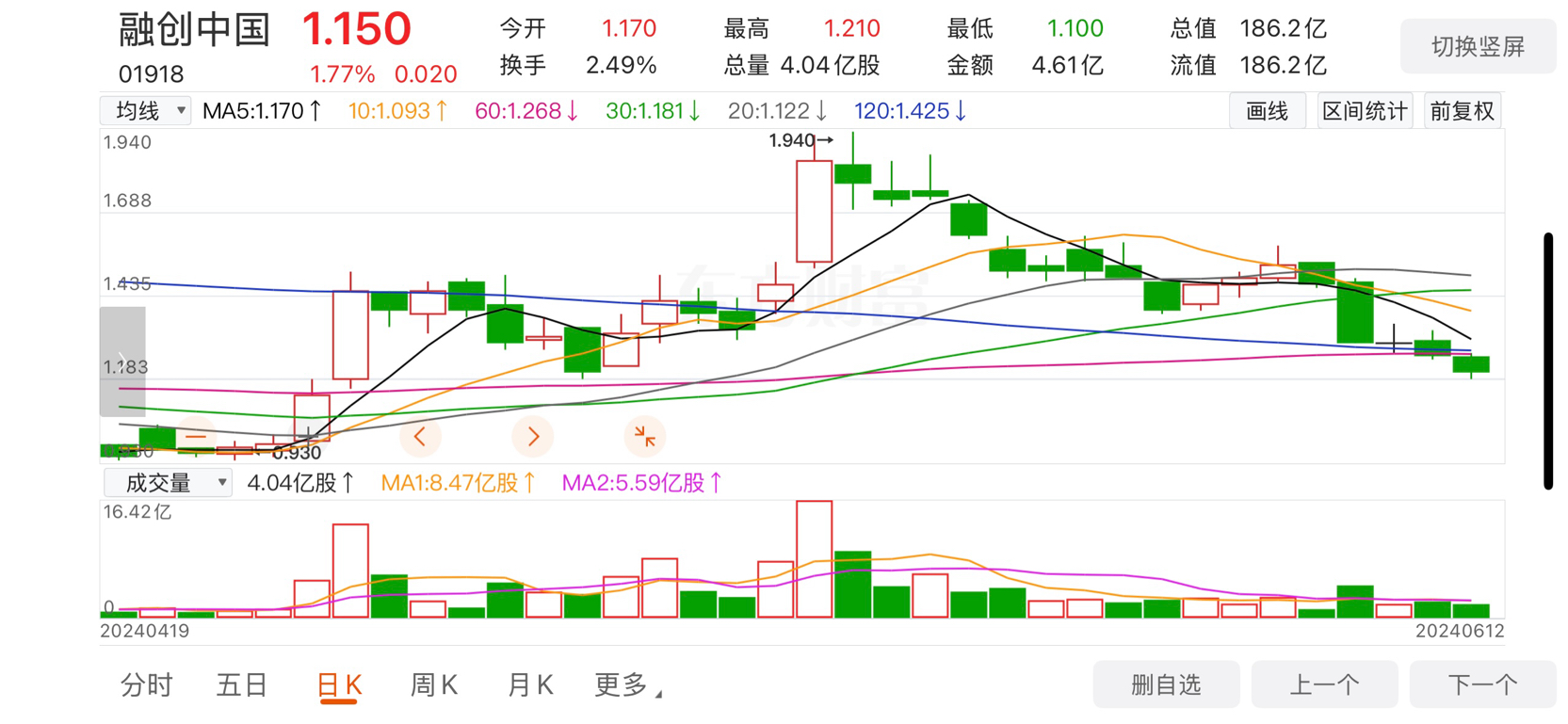
Task: Tap the 1.77% change percentage
Action: 343,74
